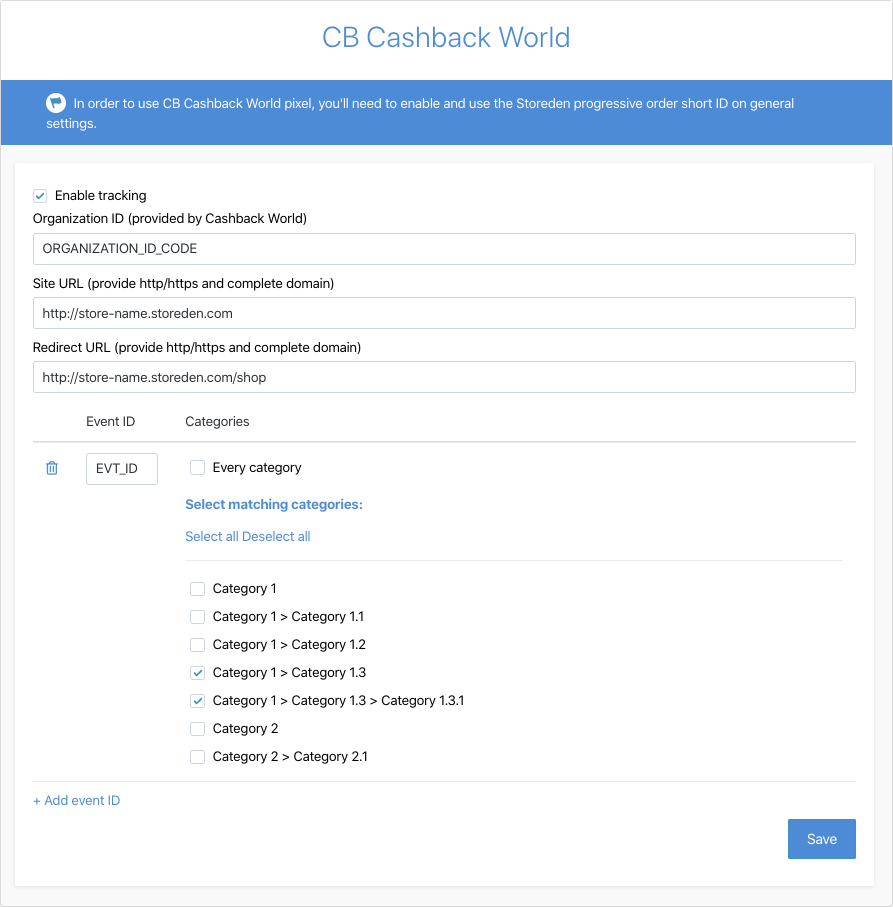Check the Every category checkbox
The width and height of the screenshot is (893, 907).
pyautogui.click(x=197, y=467)
